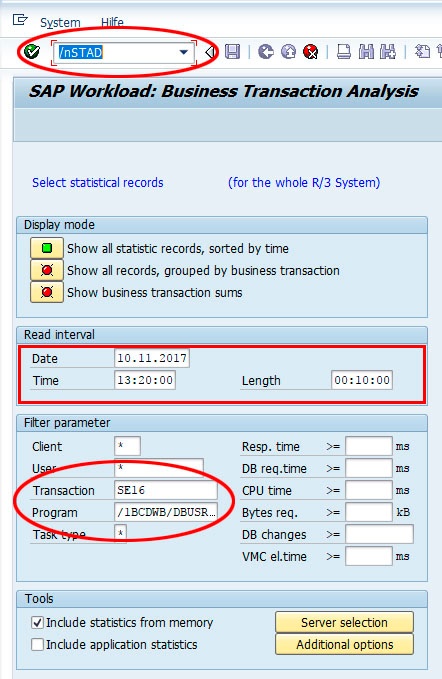Select Show all records, grouped by business transaction
The height and width of the screenshot is (679, 442).
point(47,270)
